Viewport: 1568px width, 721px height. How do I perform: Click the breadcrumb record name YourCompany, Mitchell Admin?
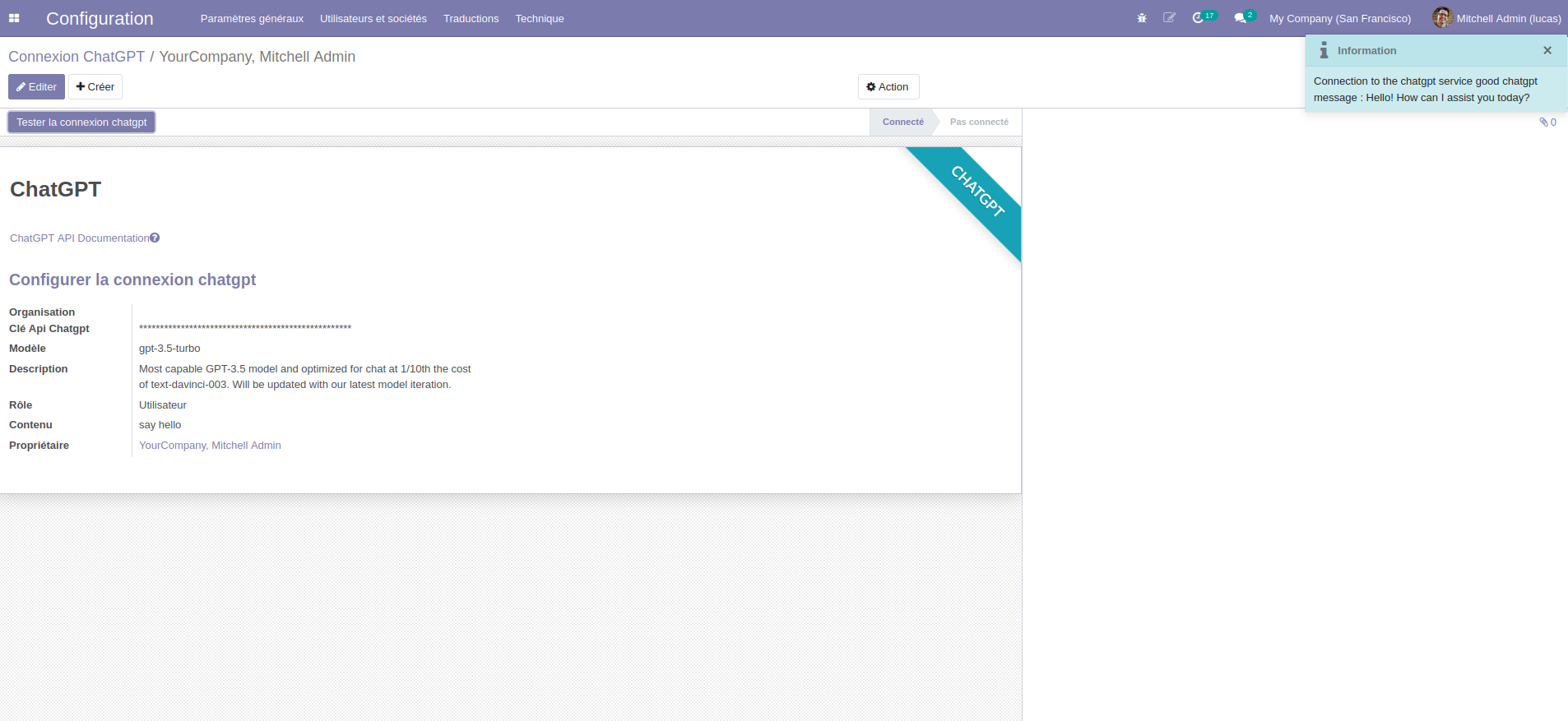257,57
